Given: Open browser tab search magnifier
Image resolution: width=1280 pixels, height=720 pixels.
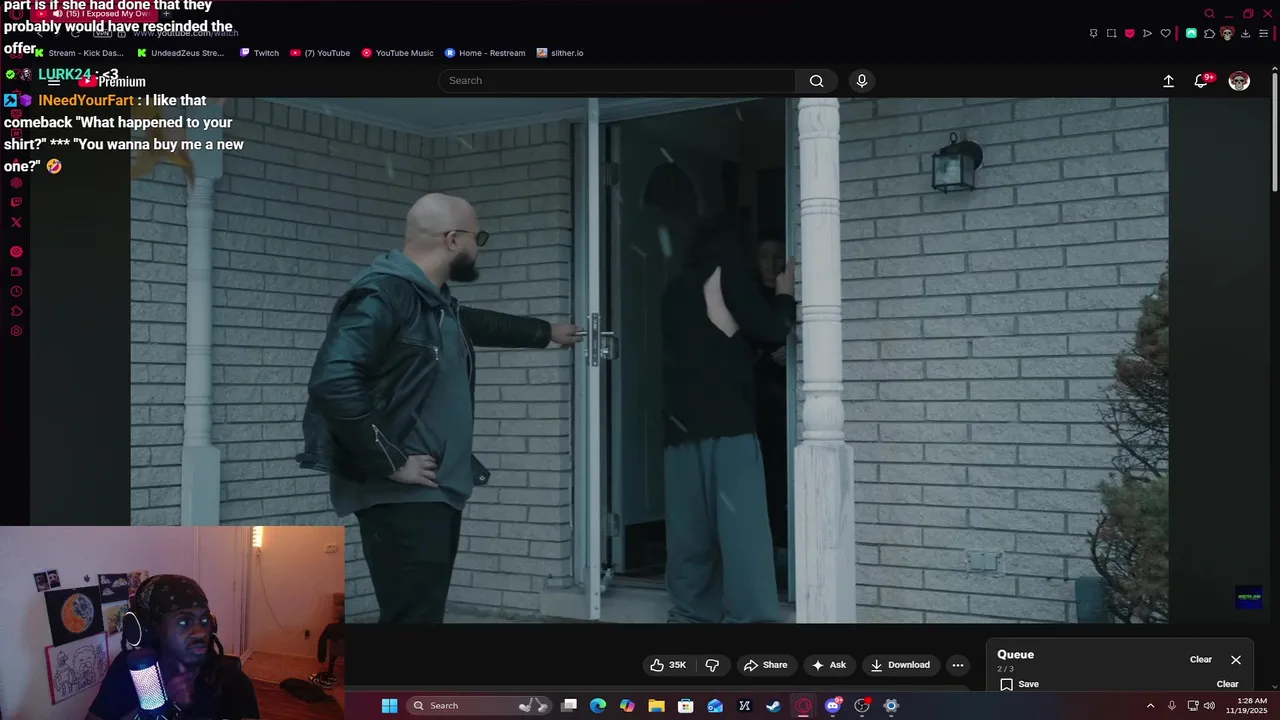Looking at the screenshot, I should (1209, 14).
